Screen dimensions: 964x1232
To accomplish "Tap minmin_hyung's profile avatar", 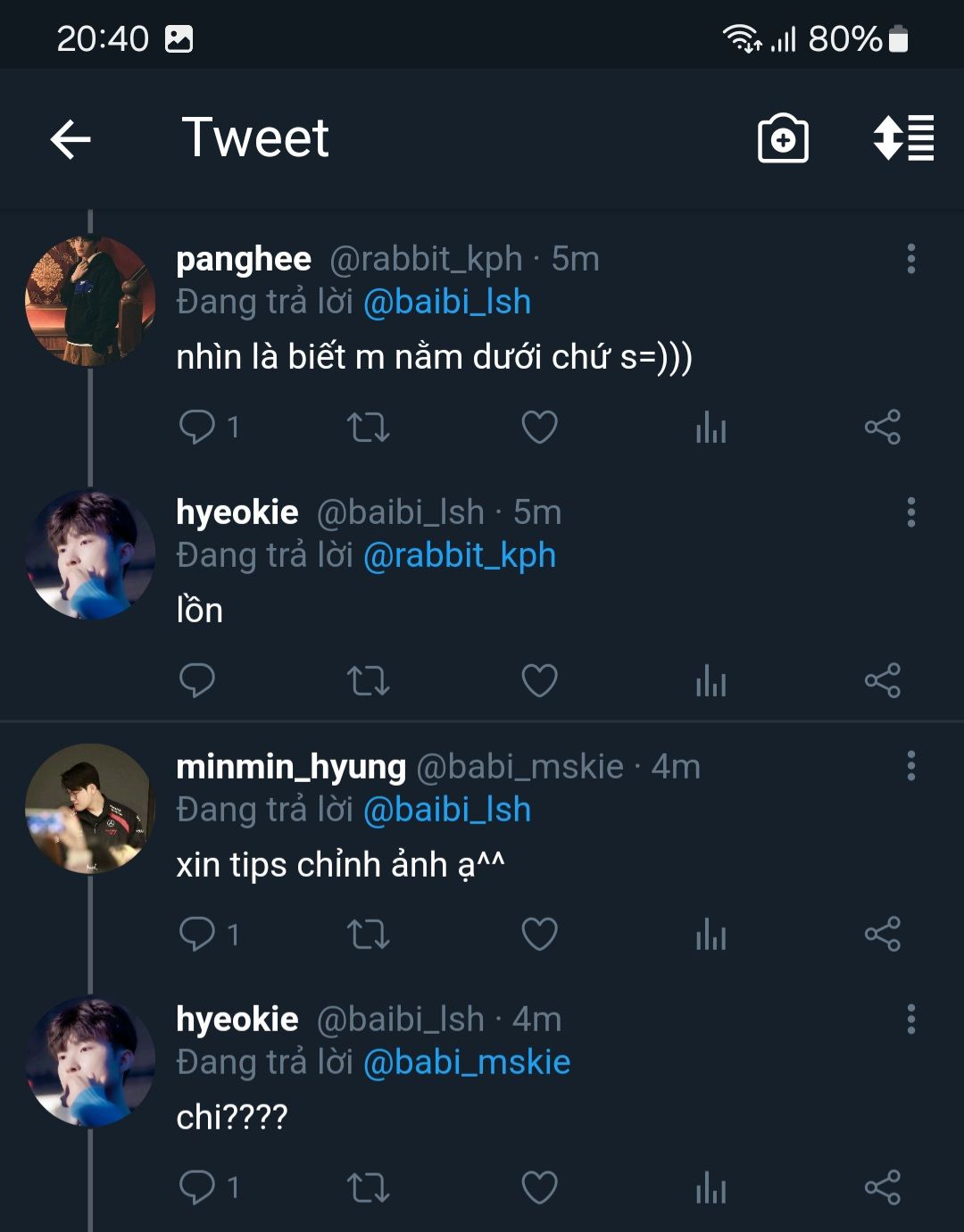I will [x=90, y=808].
